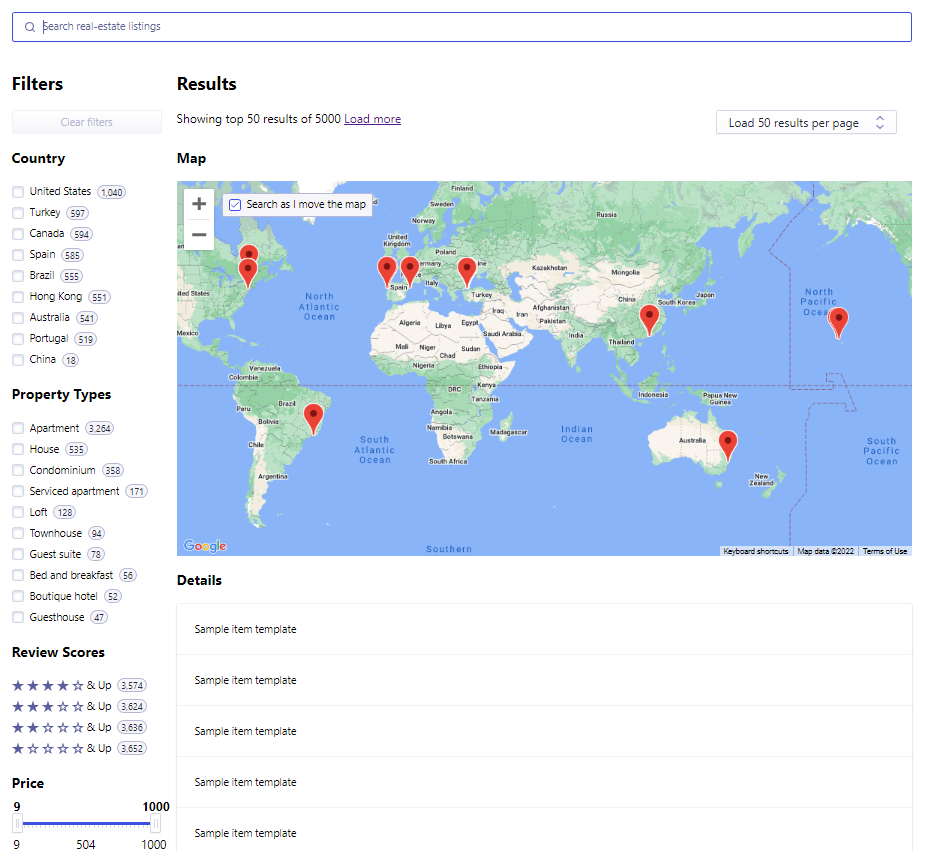This screenshot has width=938, height=851.
Task: Click the map pin near Hong Kong
Action: [x=649, y=319]
